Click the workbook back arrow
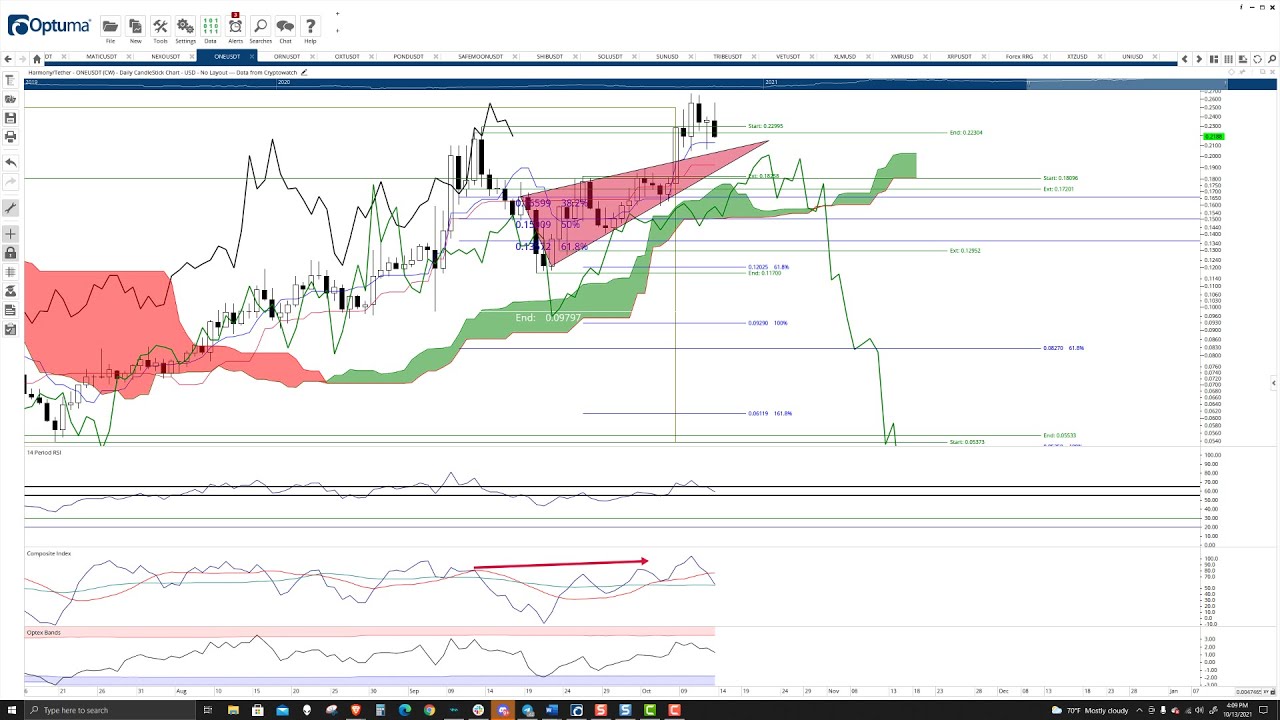1280x720 pixels. (9, 58)
